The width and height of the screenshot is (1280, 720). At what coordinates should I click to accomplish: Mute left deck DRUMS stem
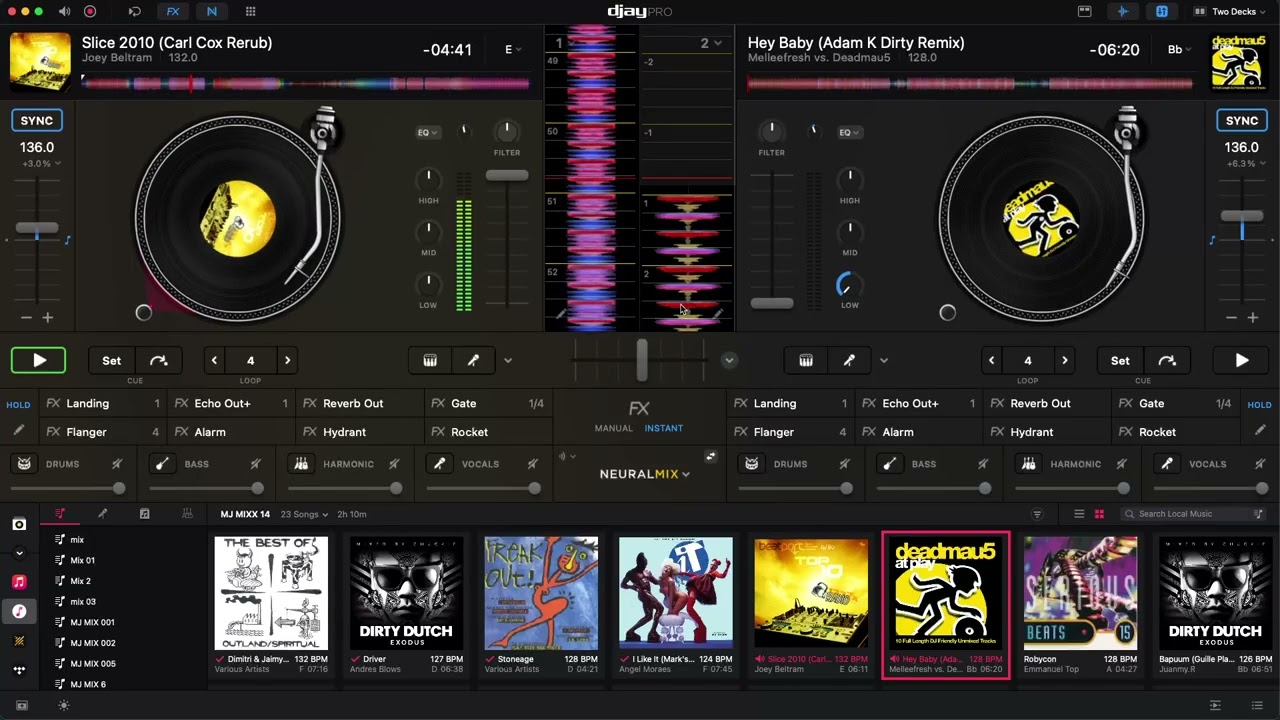117,464
